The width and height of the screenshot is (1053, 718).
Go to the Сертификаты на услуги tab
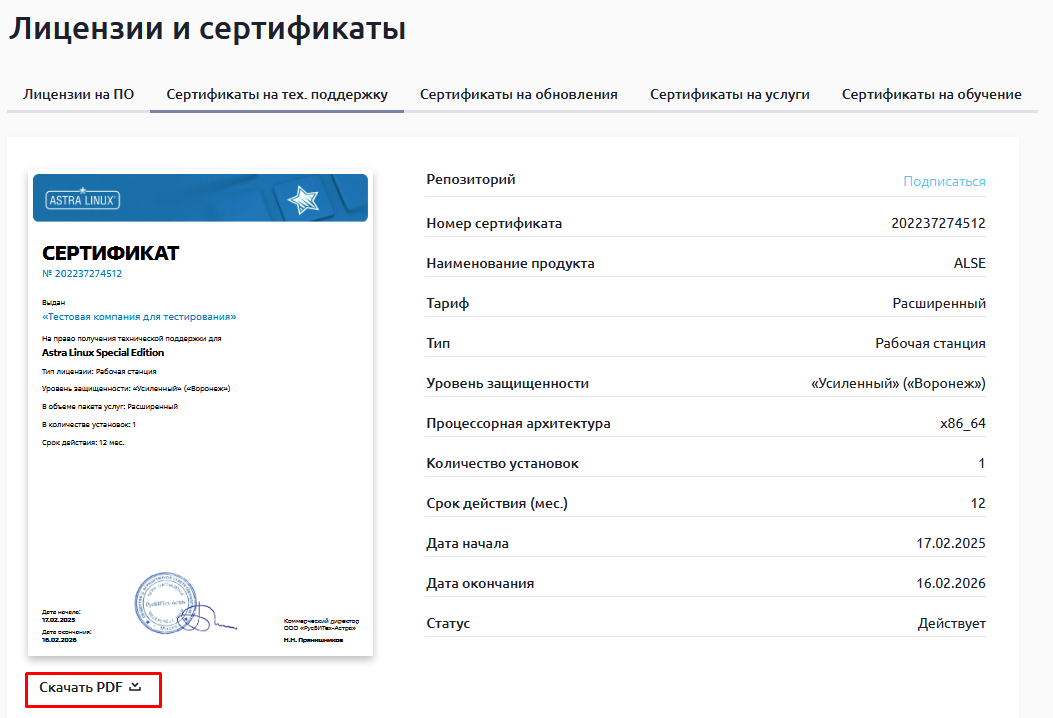coord(729,95)
